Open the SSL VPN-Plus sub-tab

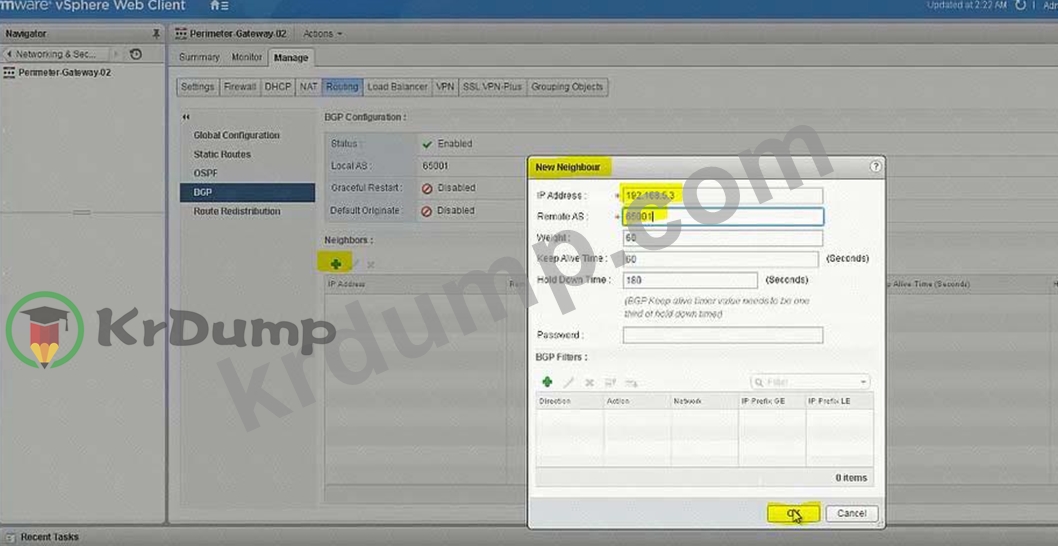pos(492,86)
